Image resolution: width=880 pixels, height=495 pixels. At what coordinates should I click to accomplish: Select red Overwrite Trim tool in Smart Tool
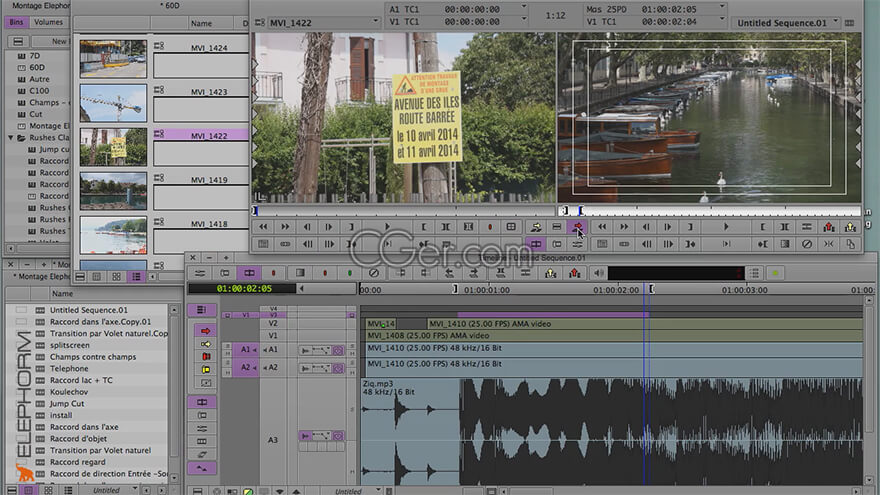tap(205, 356)
